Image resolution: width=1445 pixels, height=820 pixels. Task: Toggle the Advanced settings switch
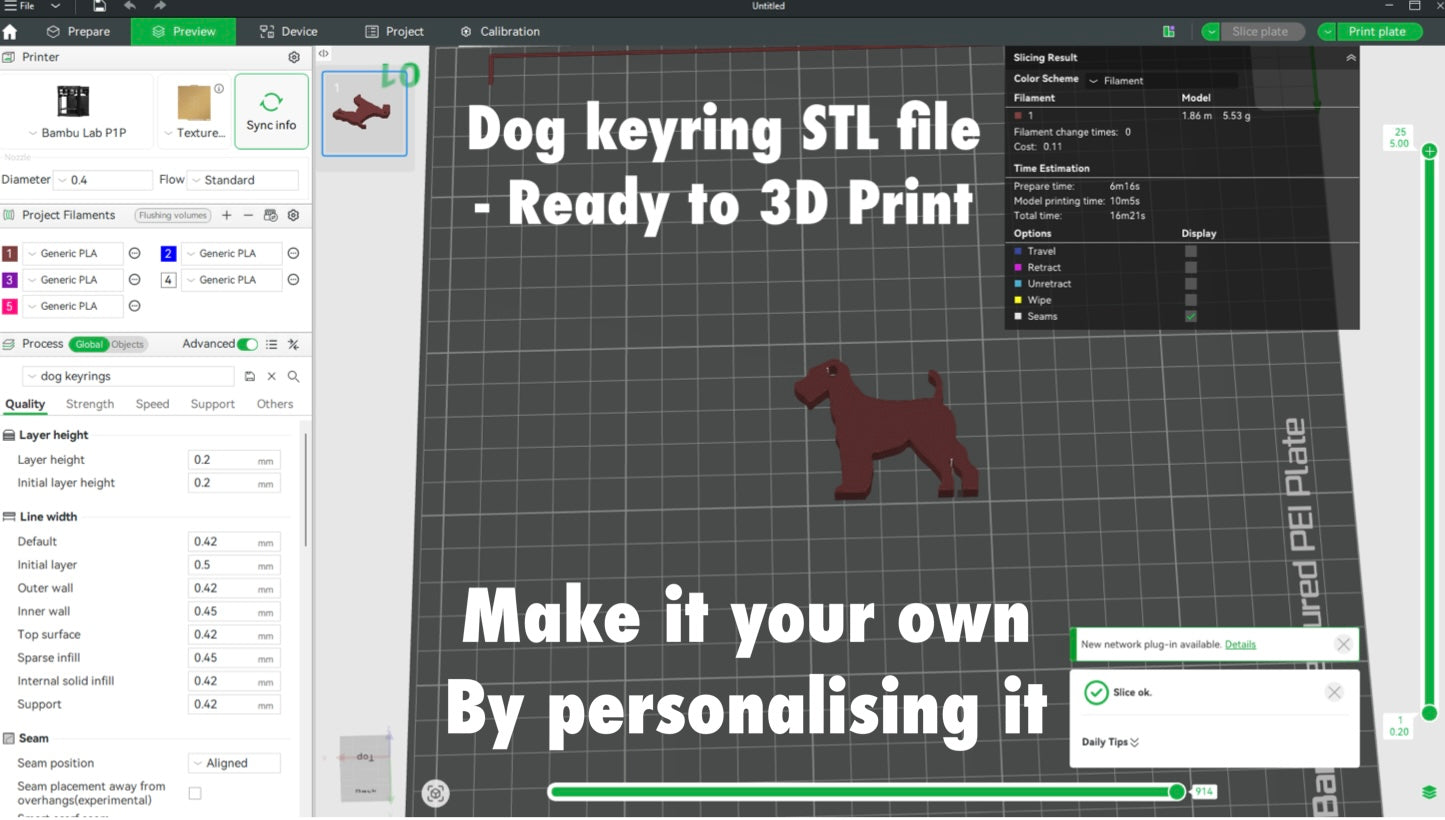[x=247, y=344]
